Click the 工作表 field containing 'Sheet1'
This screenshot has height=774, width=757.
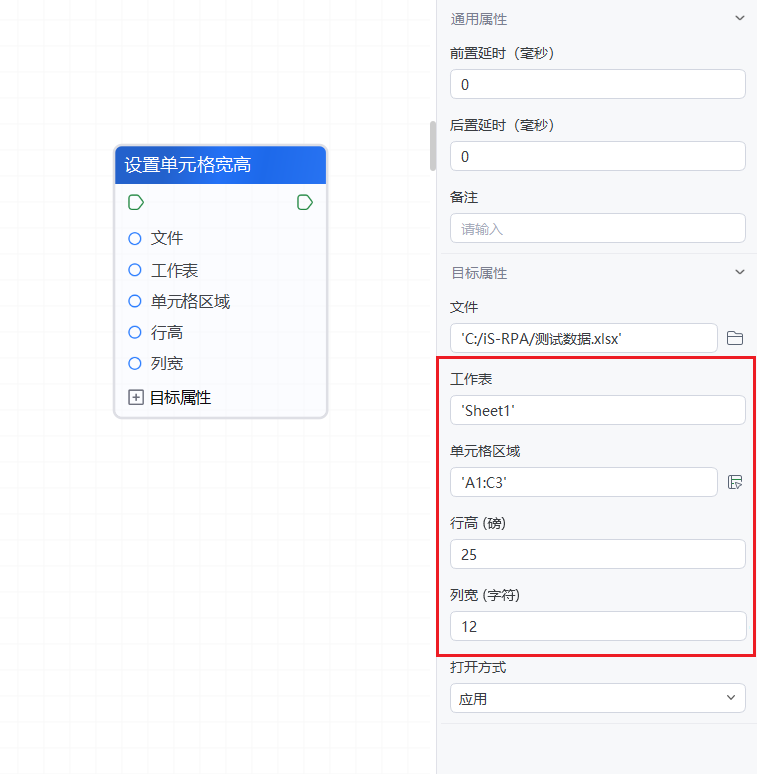pos(597,410)
